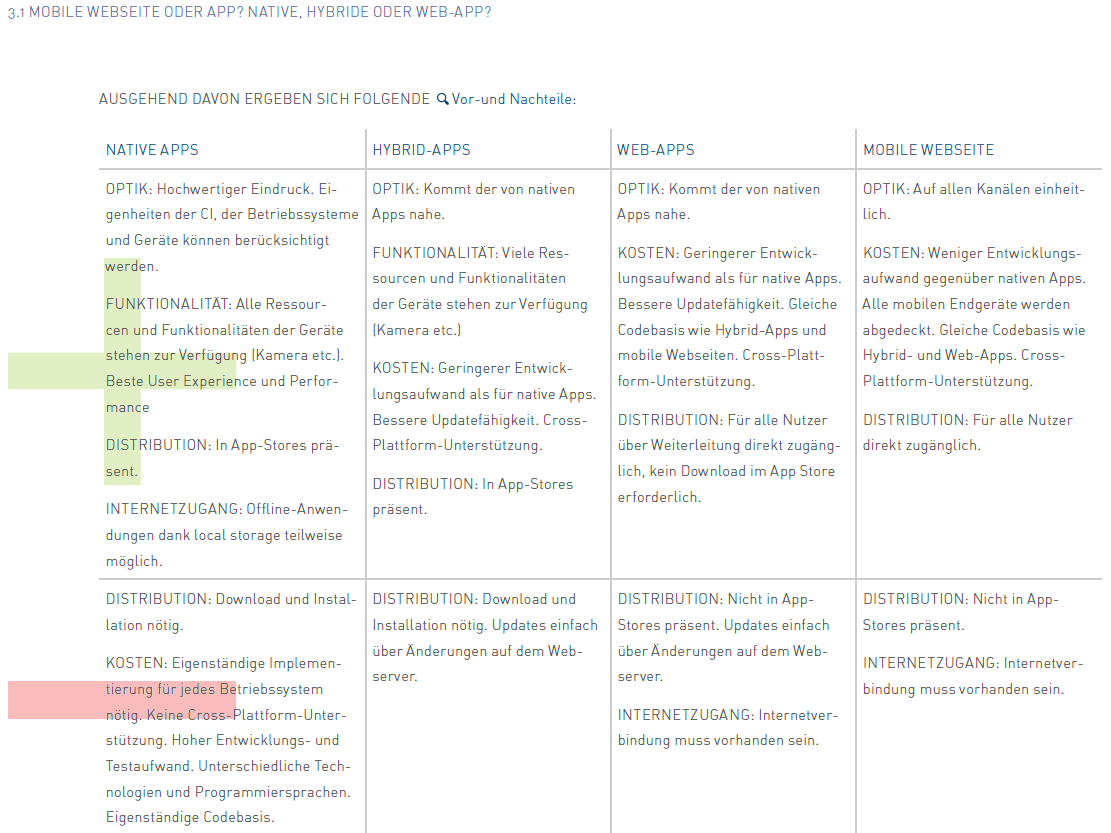This screenshot has width=1111, height=833.
Task: Click '(Kamera etc.)' line in Hybrid-Apps column
Action: [417, 330]
